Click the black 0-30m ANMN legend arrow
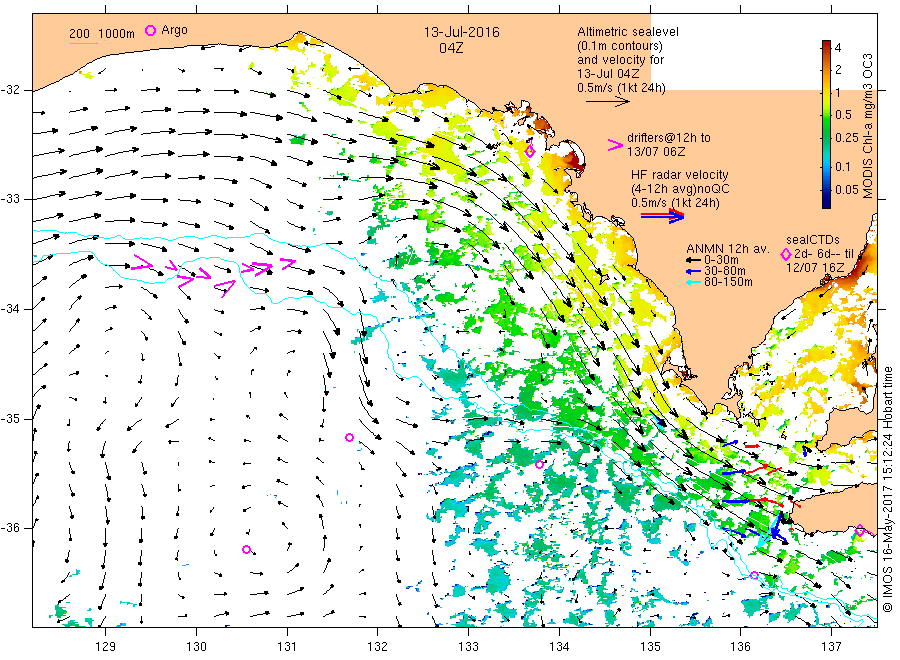Image resolution: width=900 pixels, height=660 pixels. tap(693, 260)
